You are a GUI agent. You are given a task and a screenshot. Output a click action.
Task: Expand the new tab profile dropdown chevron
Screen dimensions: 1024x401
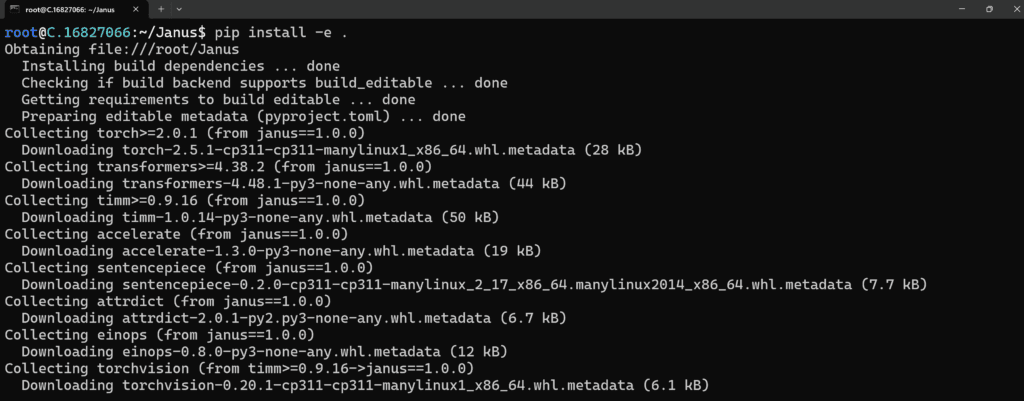pyautogui.click(x=180, y=9)
